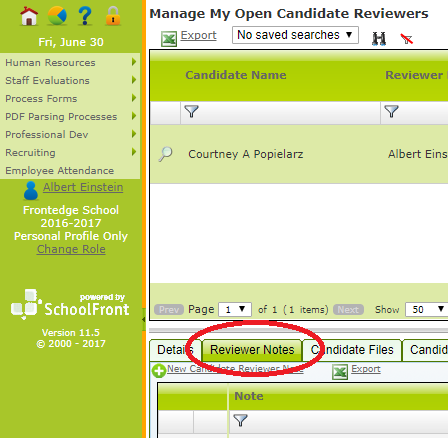Clear filters with the red crossed funnel icon
The width and height of the screenshot is (448, 438).
407,39
